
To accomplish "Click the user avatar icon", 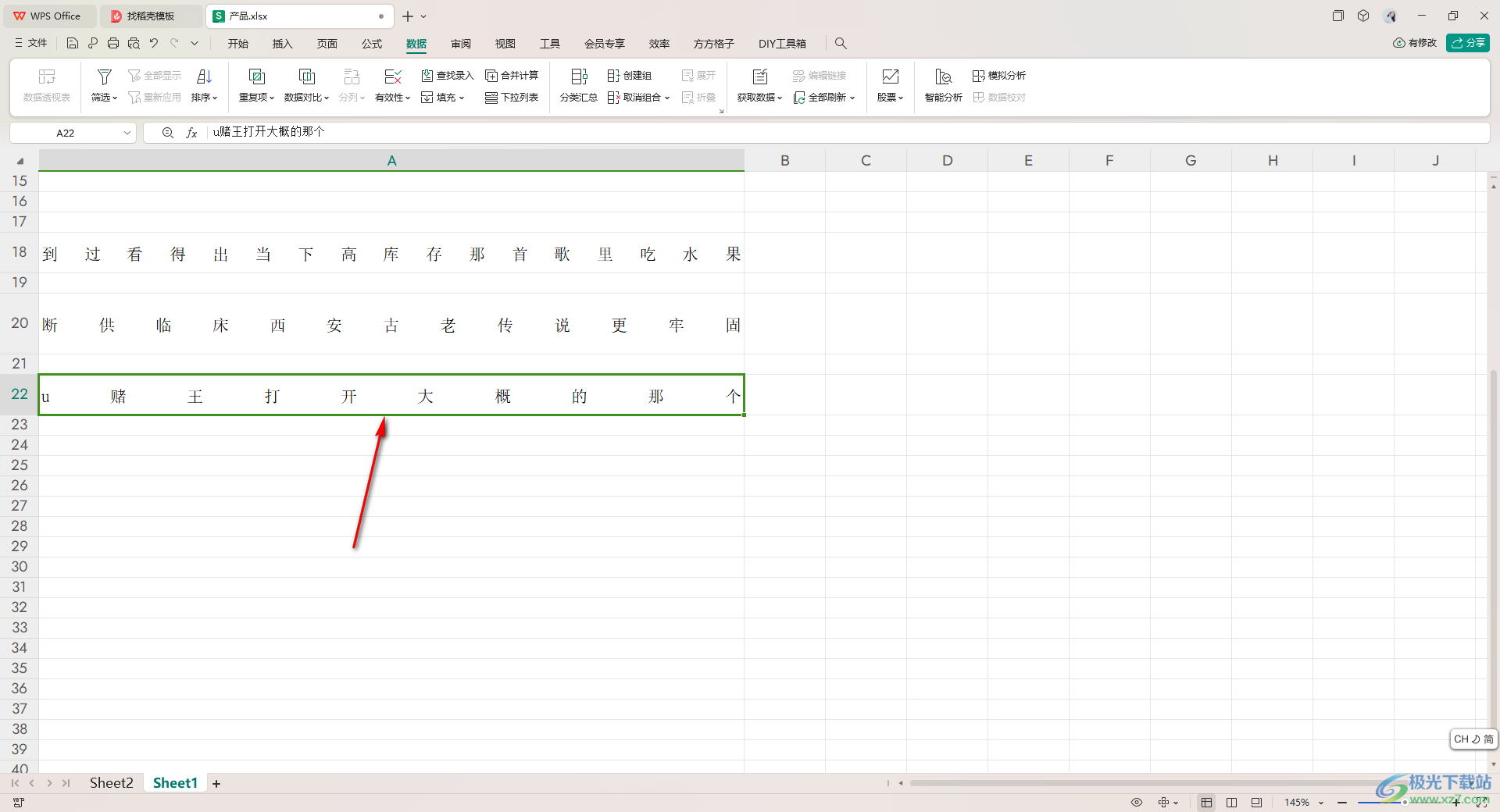I will [1390, 16].
